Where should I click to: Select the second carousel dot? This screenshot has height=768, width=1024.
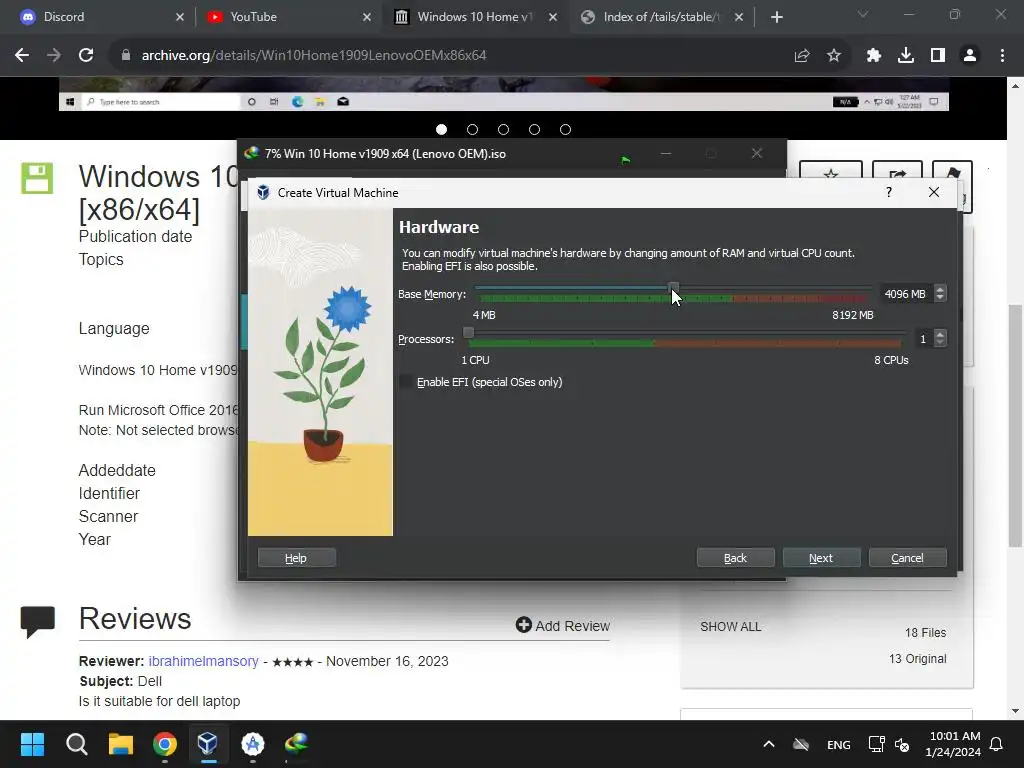[472, 129]
